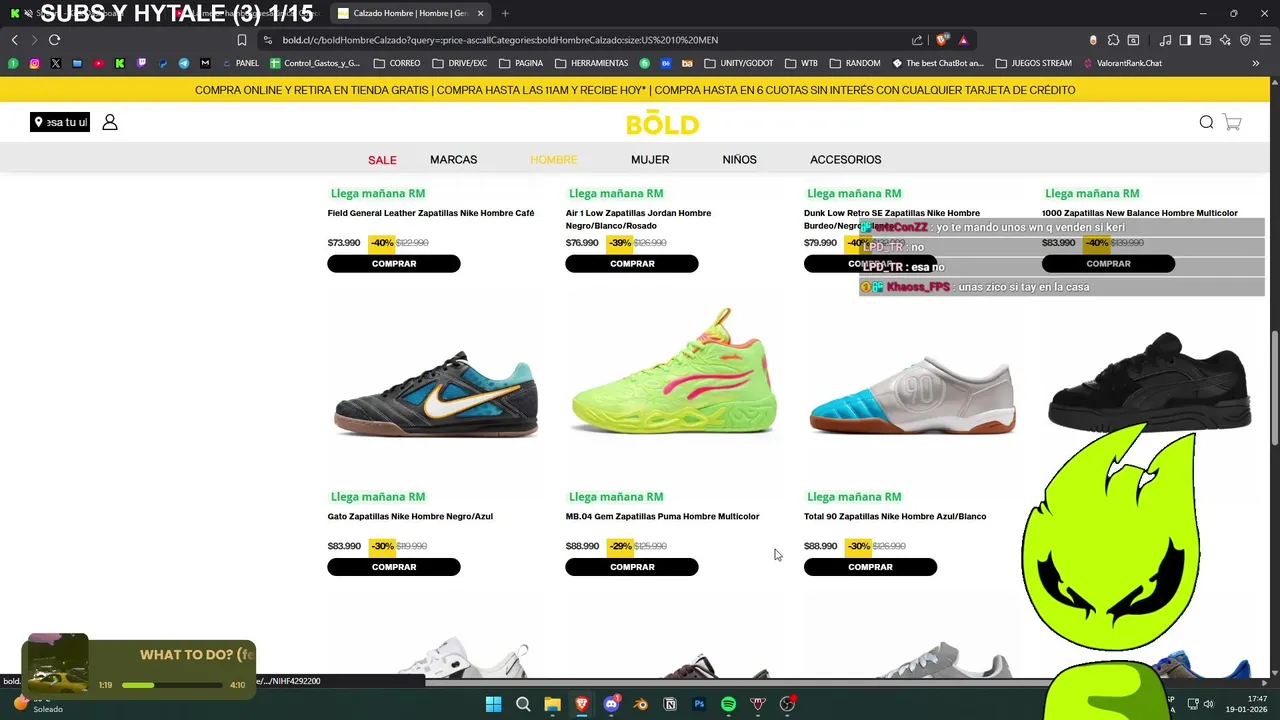Open the DRIVE/EXC bookmarks folder

click(x=461, y=63)
